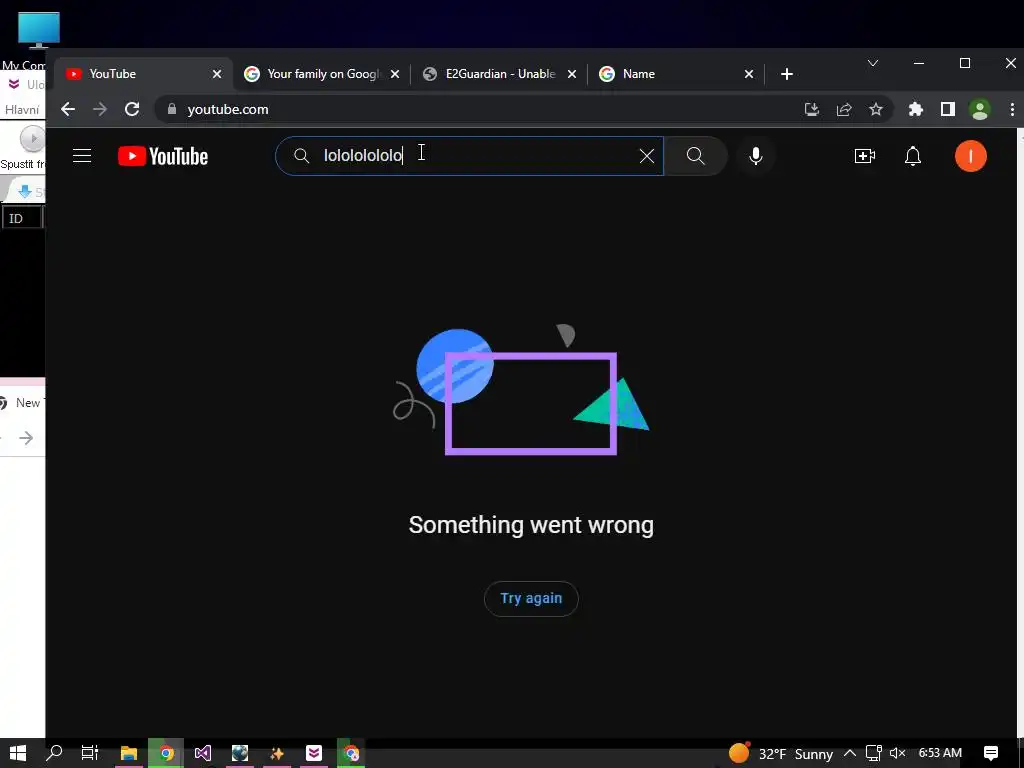Open the Create video icon

coord(865,156)
